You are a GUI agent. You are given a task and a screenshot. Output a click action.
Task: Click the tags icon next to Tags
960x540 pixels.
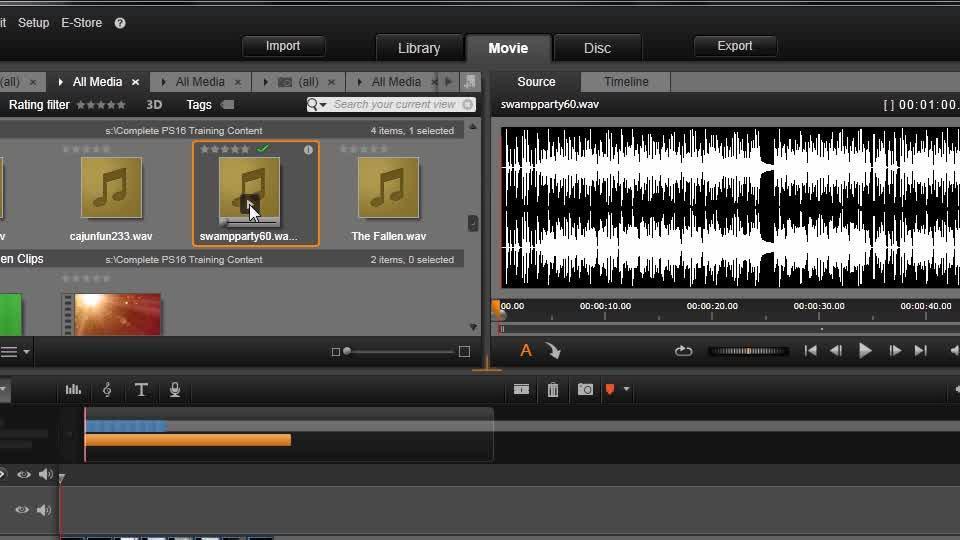pyautogui.click(x=227, y=105)
